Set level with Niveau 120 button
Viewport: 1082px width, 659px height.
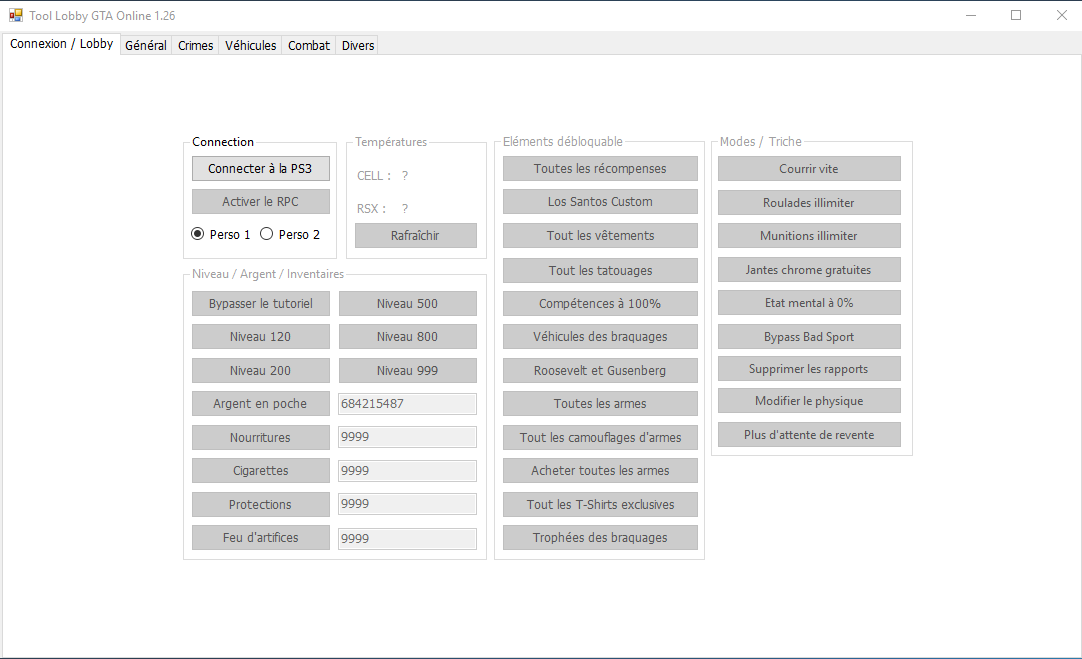(260, 337)
